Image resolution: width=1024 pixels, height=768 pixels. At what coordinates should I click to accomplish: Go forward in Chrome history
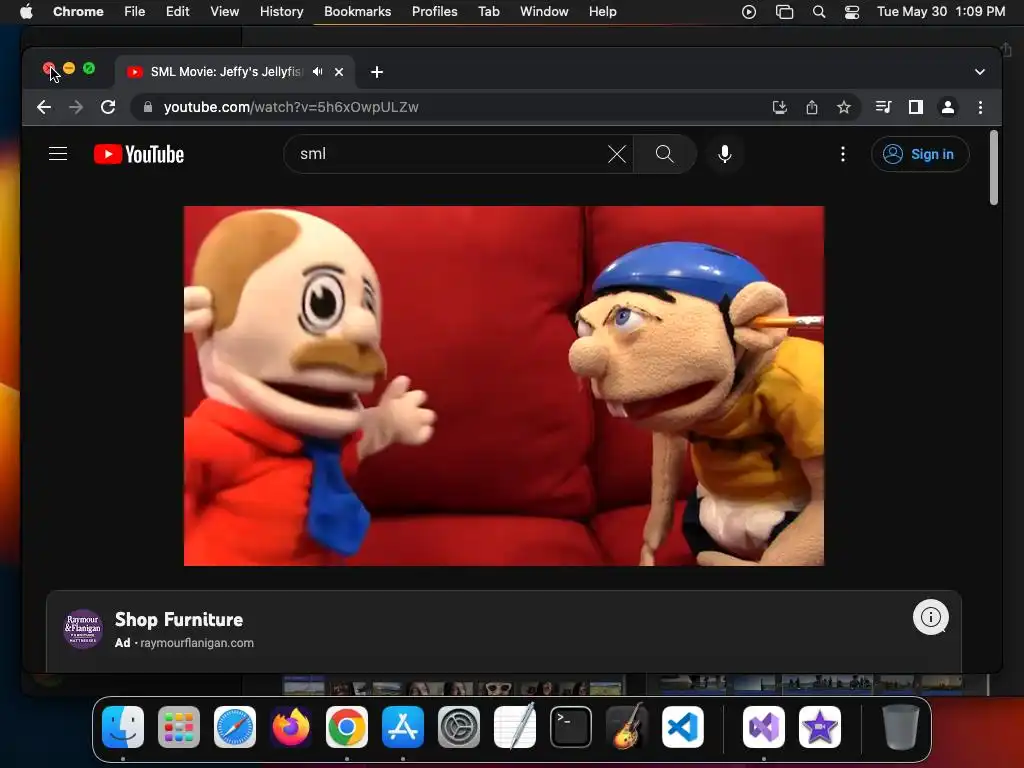(76, 107)
